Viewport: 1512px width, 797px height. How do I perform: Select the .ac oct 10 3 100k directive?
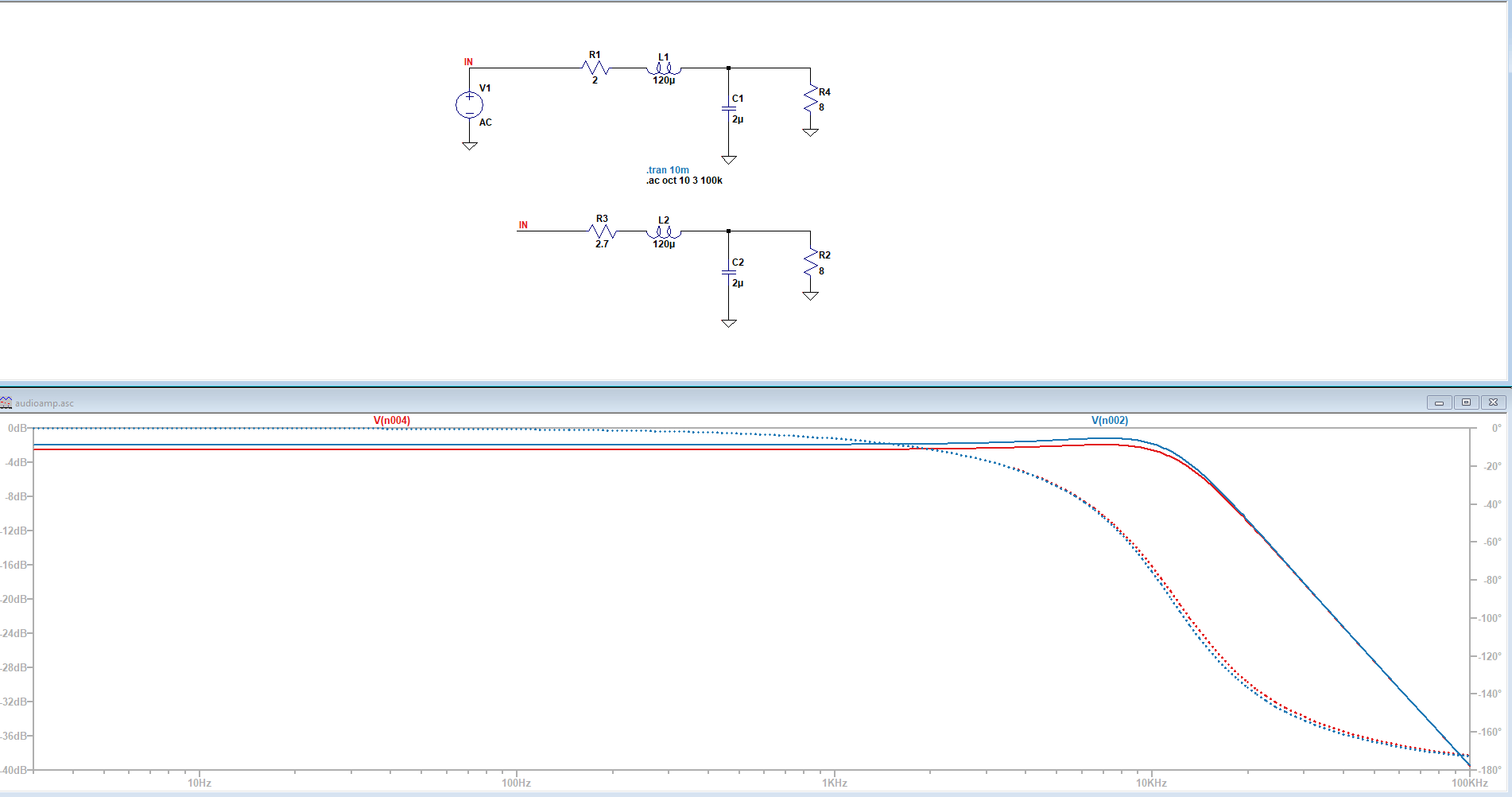pyautogui.click(x=684, y=181)
